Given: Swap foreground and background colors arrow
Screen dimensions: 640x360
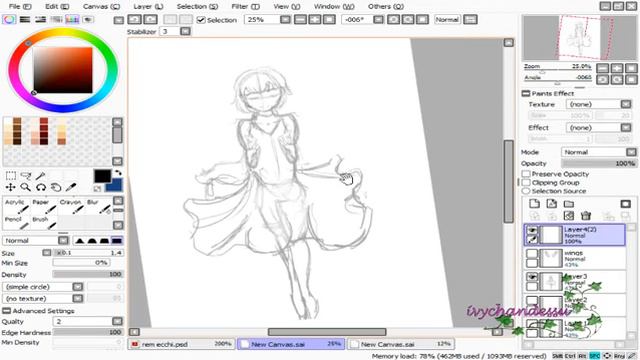Looking at the screenshot, I should point(118,173).
